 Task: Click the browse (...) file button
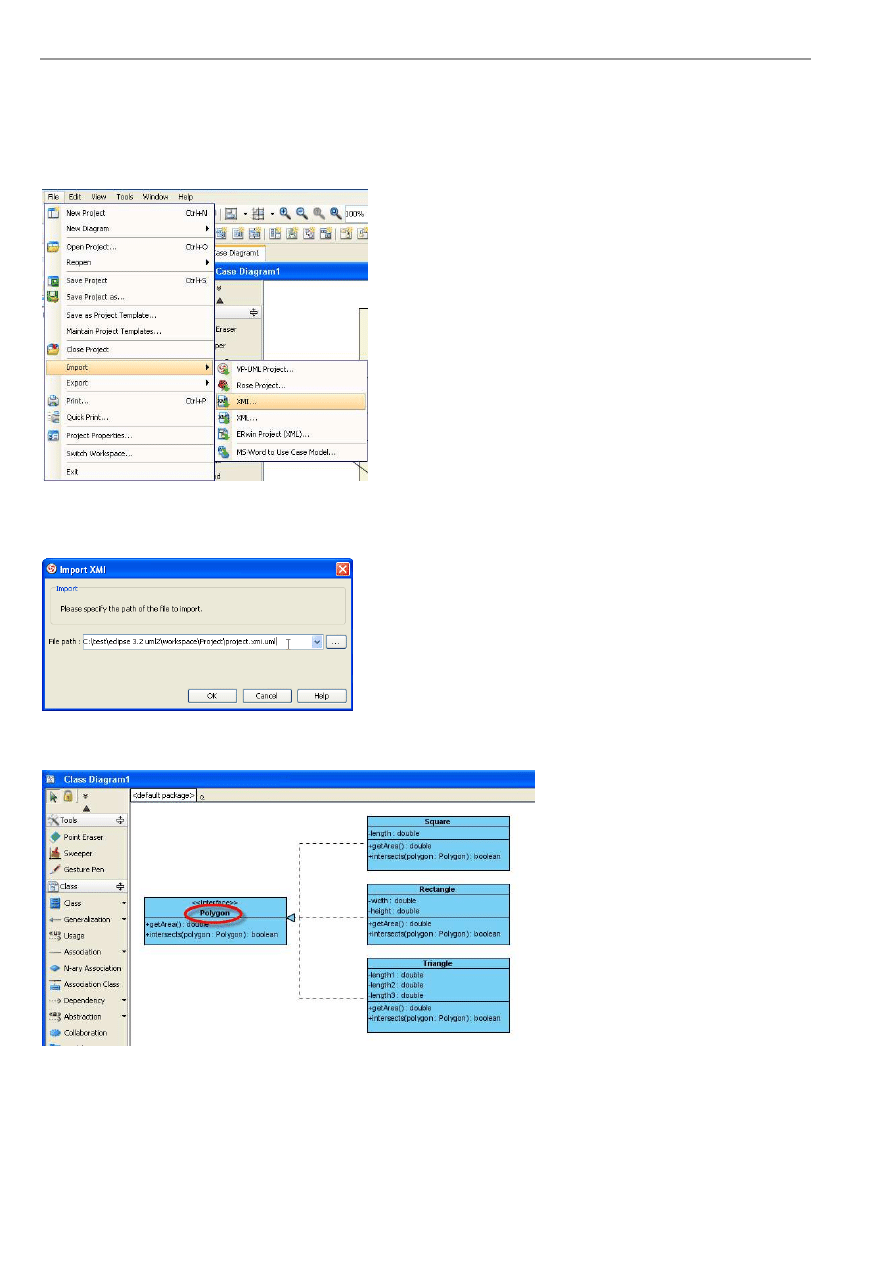tap(336, 643)
